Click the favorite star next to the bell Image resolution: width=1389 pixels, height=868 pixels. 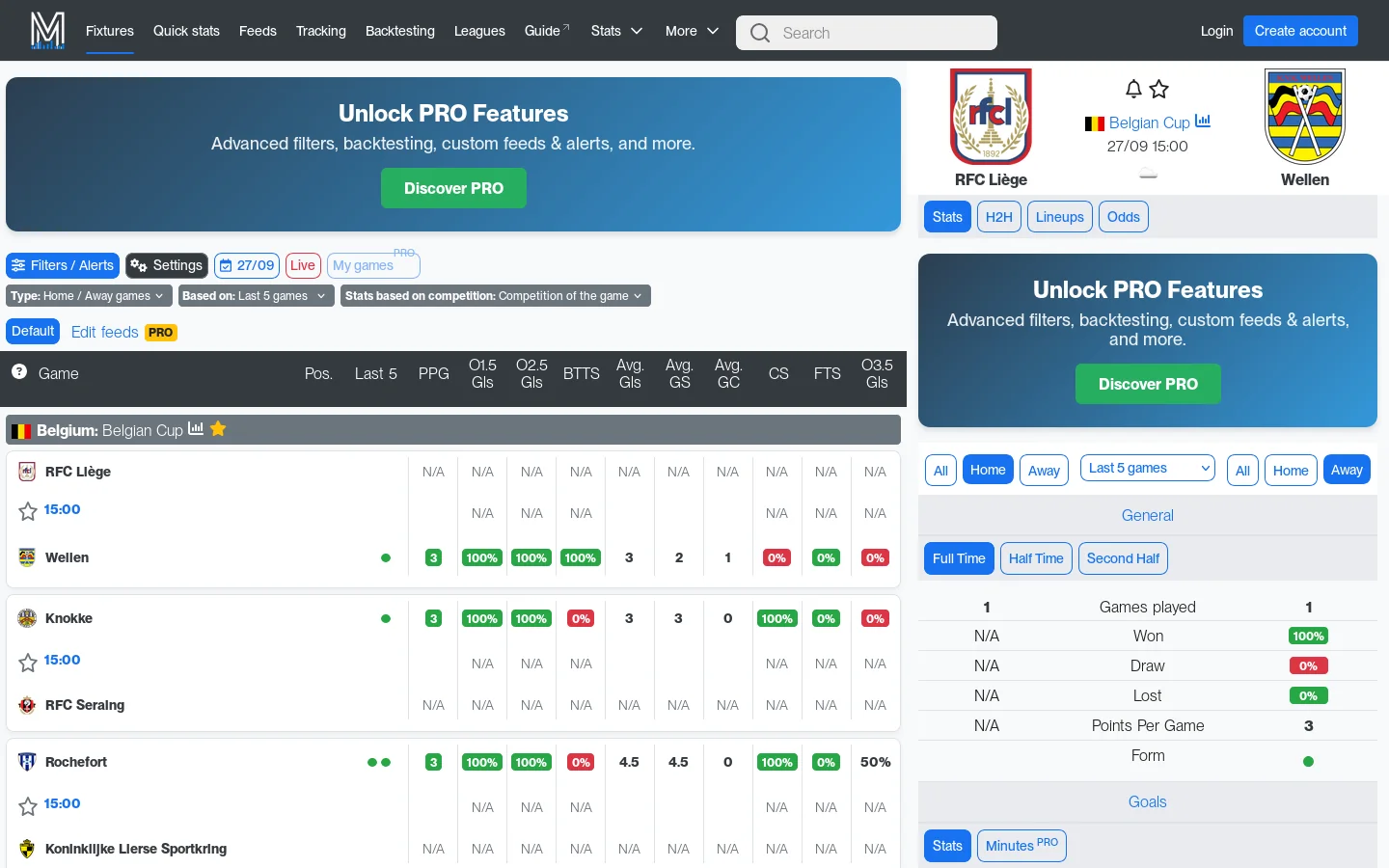(x=1159, y=89)
